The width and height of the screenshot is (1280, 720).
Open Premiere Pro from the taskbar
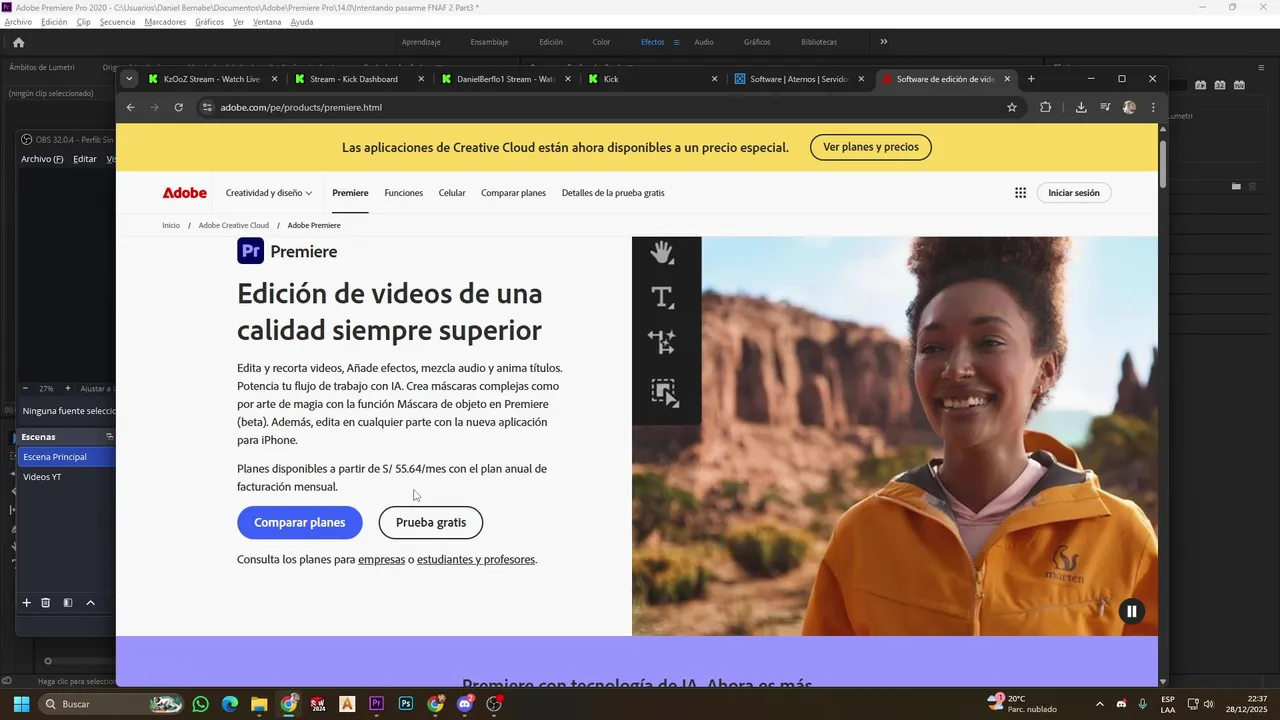click(376, 704)
